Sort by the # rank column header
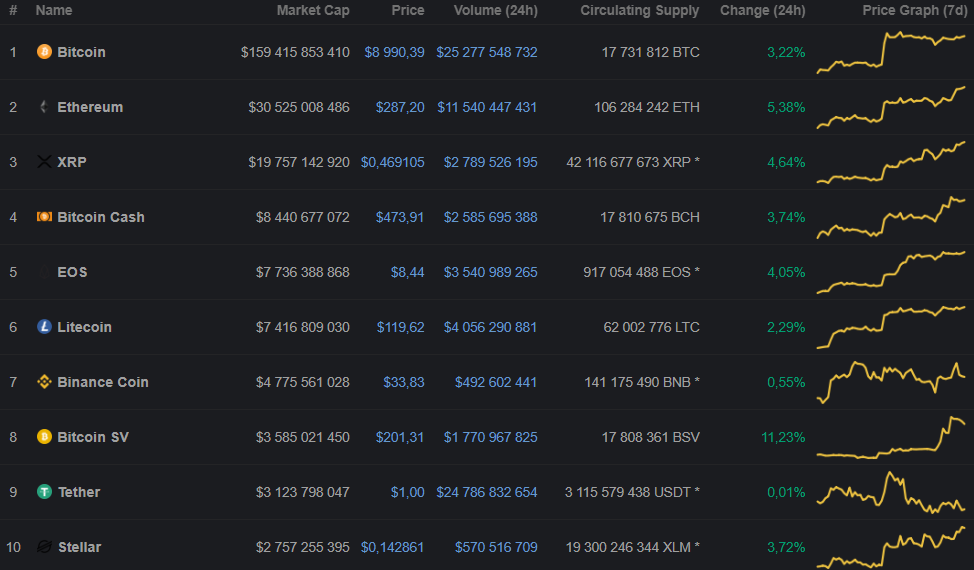Screen dimensions: 974x570 (x=13, y=11)
